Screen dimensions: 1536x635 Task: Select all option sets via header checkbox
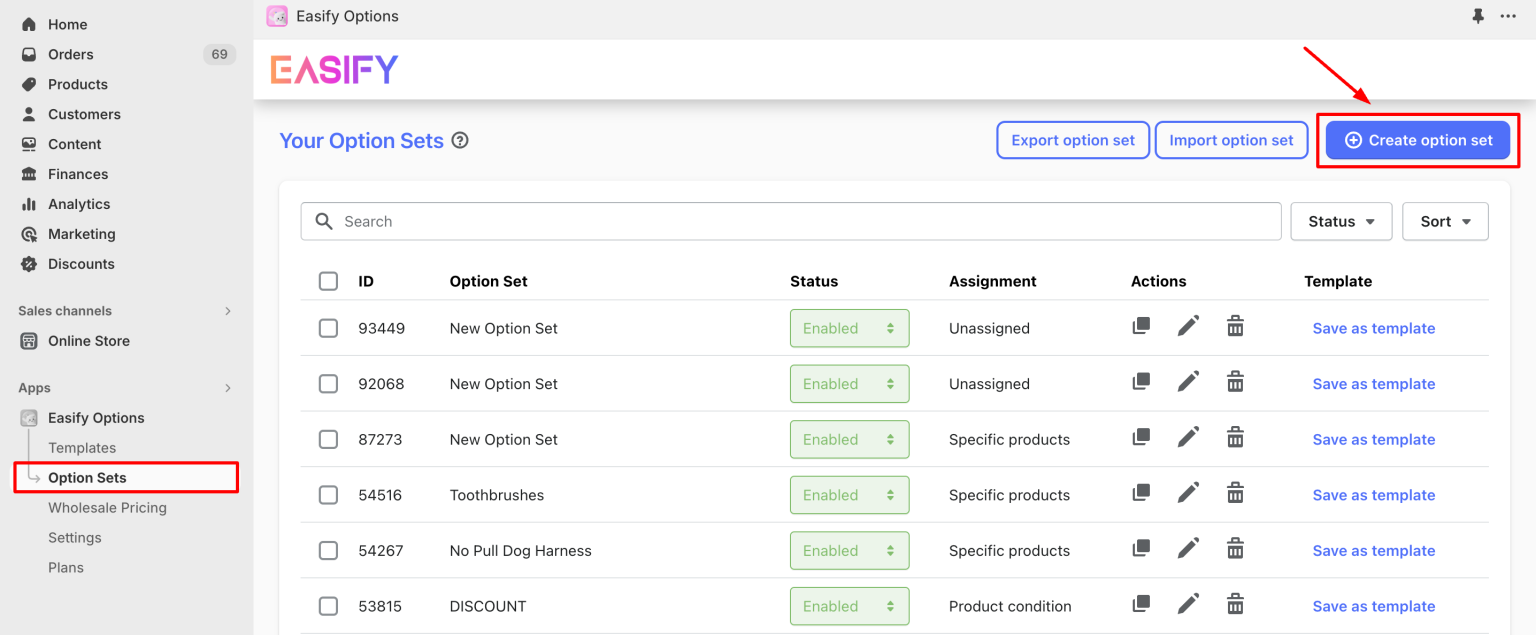[328, 281]
